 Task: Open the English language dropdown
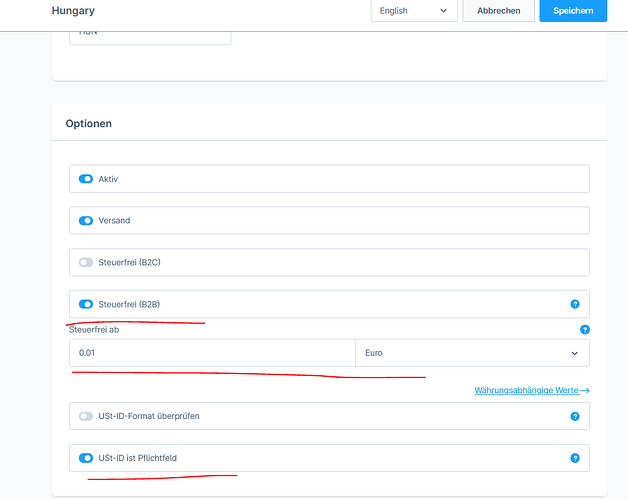click(x=414, y=11)
